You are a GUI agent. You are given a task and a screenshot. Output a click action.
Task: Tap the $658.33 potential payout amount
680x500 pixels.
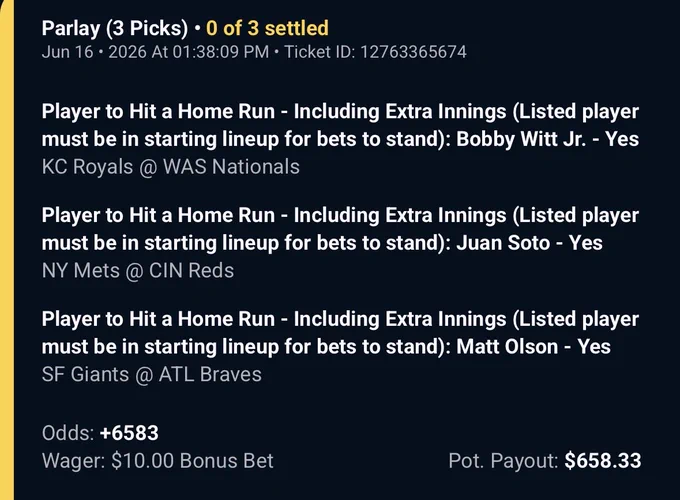coord(603,461)
